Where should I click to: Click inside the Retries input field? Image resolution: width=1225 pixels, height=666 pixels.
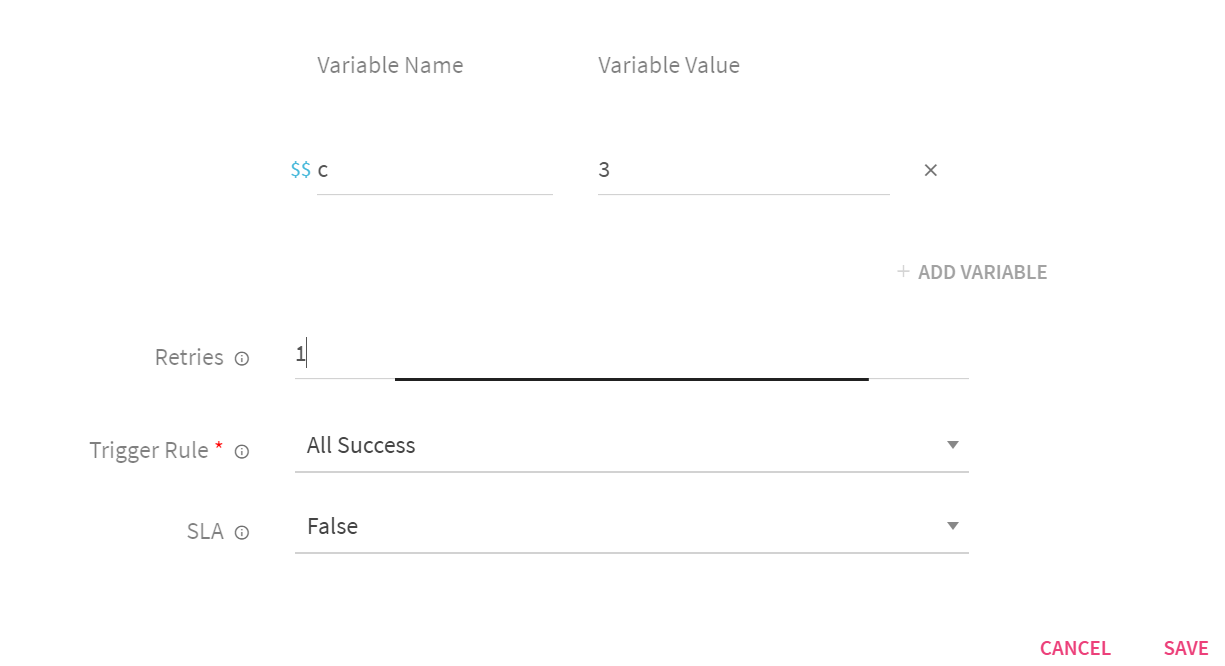click(631, 356)
